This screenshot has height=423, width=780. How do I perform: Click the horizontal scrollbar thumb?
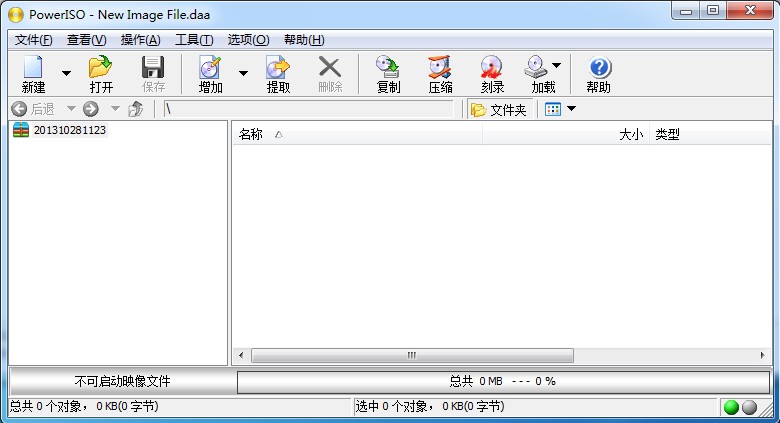point(412,355)
